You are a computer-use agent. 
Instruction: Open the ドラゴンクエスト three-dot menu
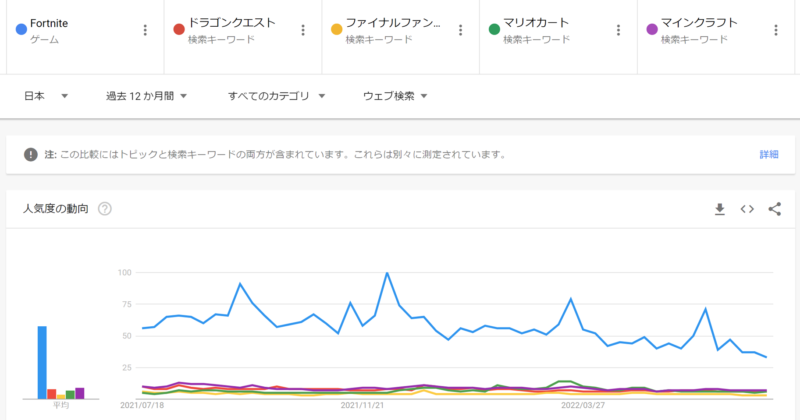click(x=303, y=30)
